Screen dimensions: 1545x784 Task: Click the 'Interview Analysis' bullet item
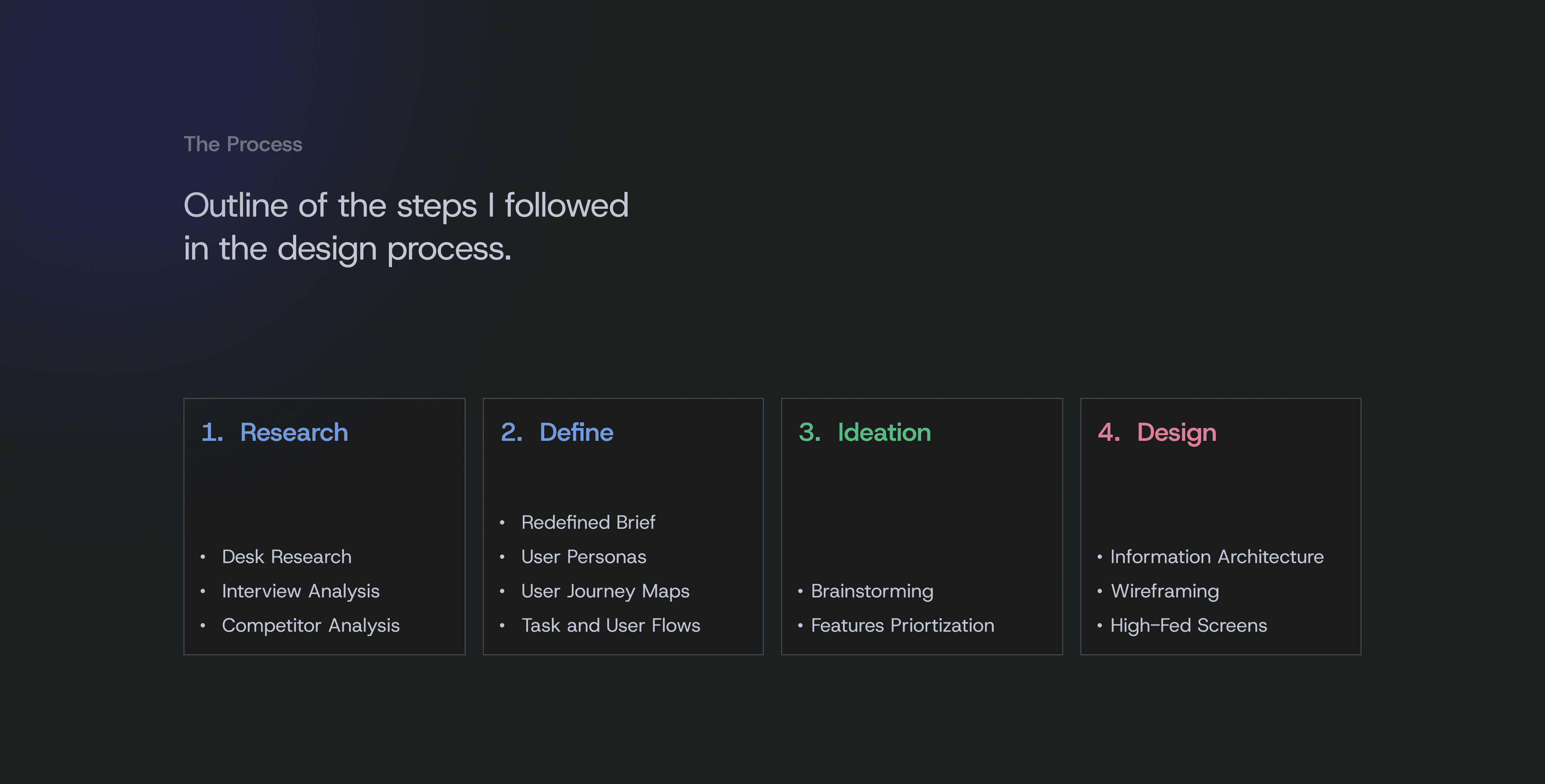click(x=300, y=591)
